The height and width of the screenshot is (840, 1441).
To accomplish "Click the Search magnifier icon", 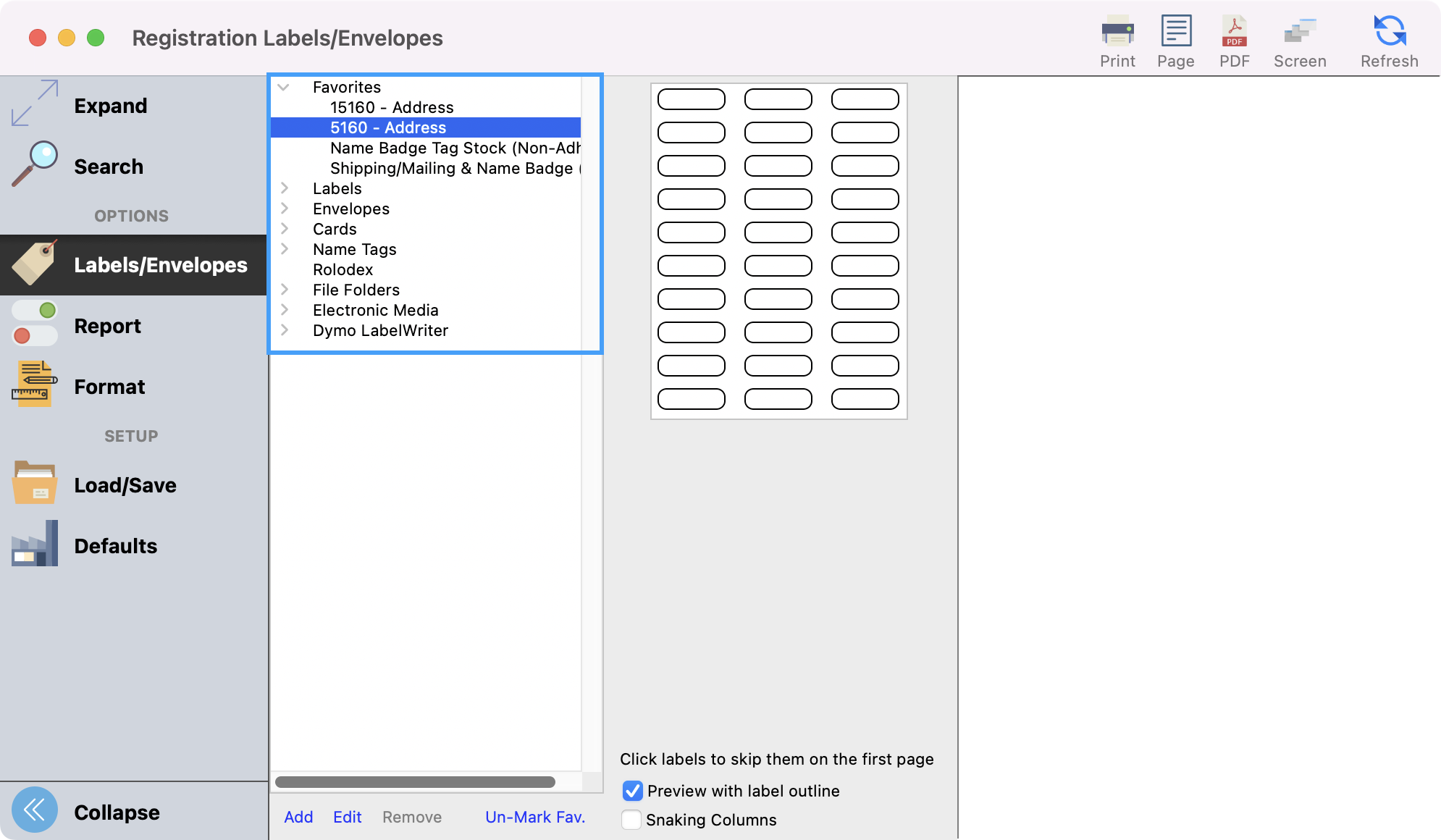I will [35, 164].
